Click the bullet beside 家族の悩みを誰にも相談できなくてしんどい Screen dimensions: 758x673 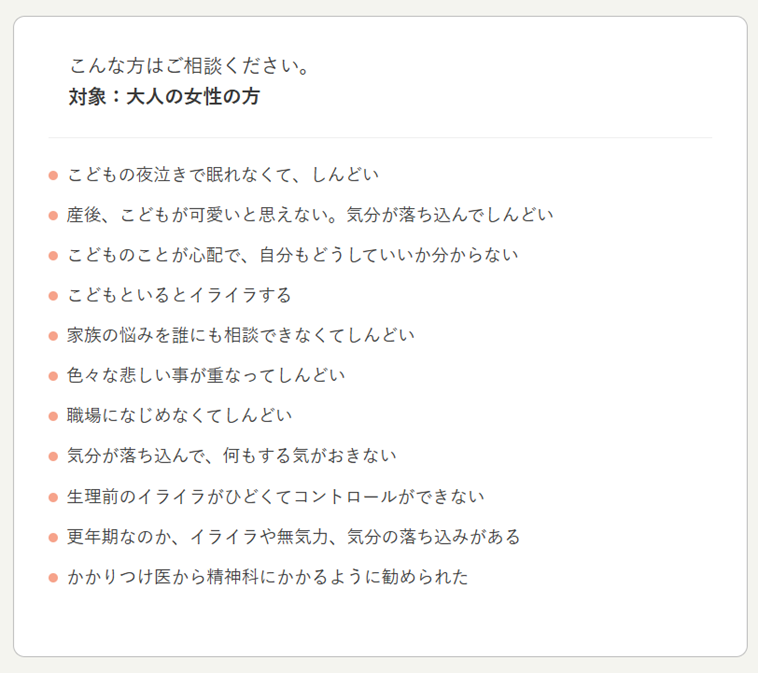tap(53, 336)
